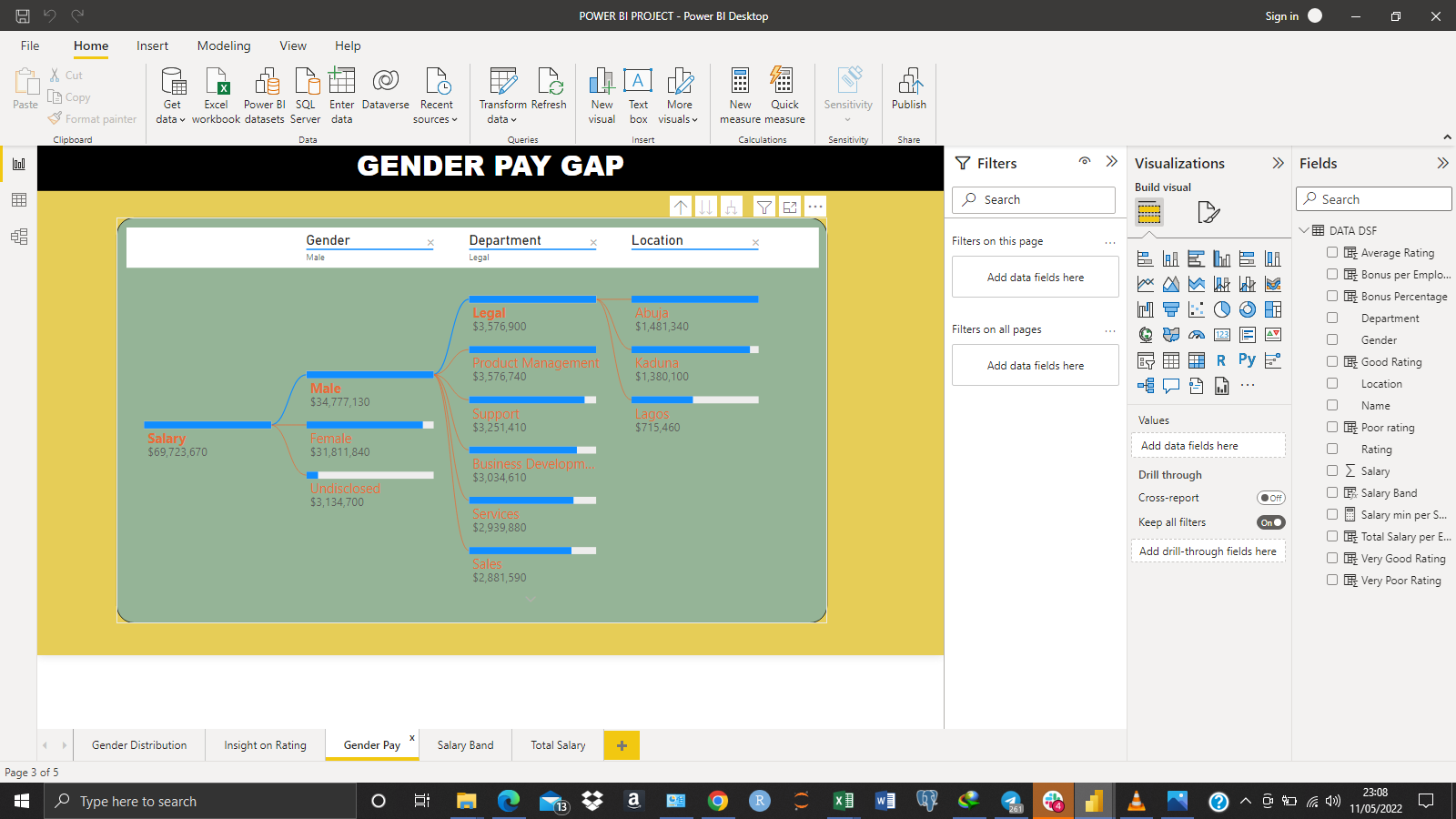Select the Data view icon in left sidebar

pyautogui.click(x=19, y=200)
